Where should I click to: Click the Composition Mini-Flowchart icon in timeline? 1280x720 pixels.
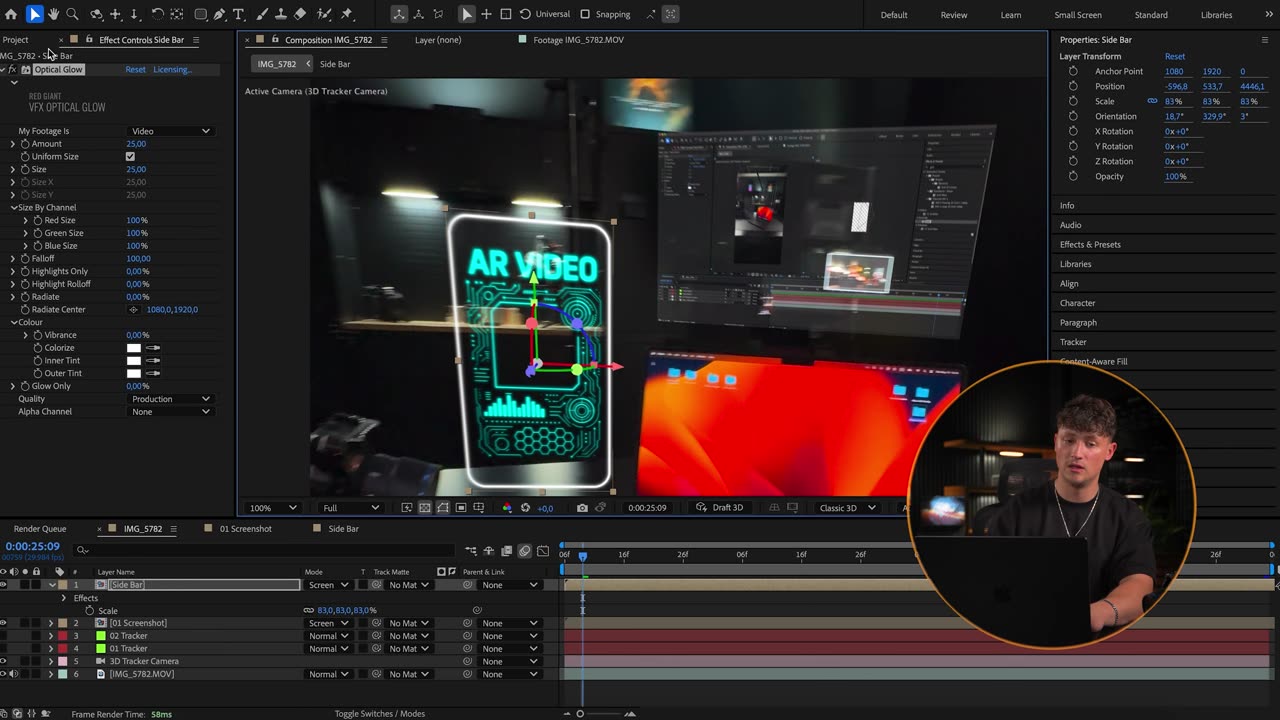coord(471,551)
